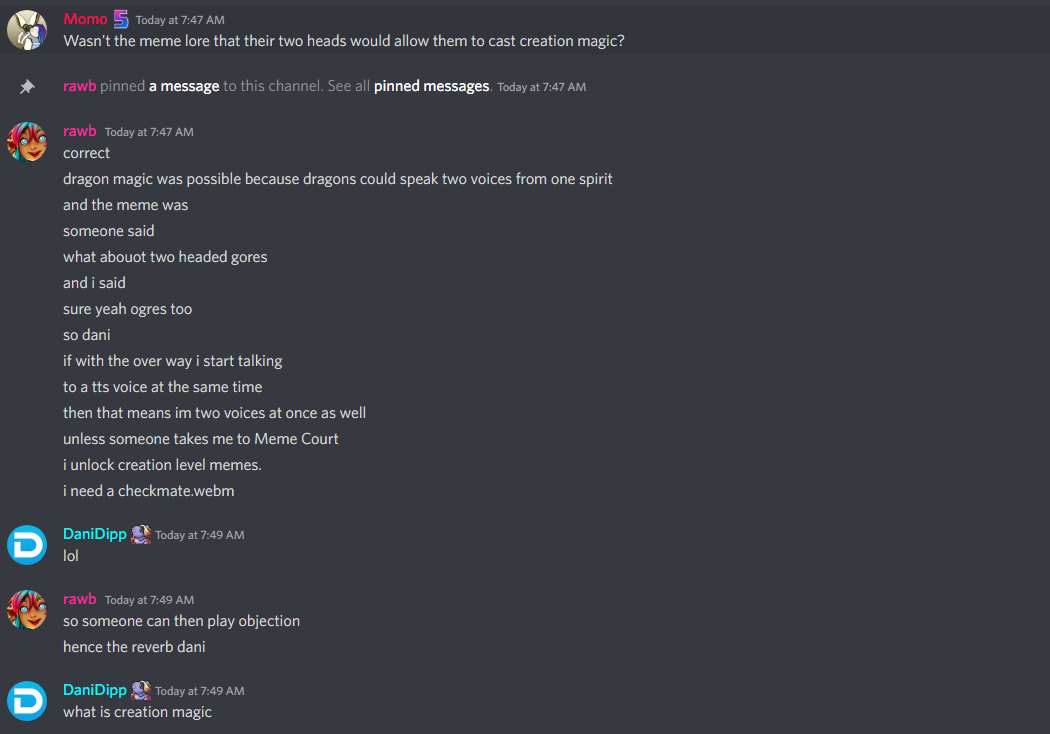Image resolution: width=1050 pixels, height=734 pixels.
Task: Click Momo username
Action: point(85,19)
